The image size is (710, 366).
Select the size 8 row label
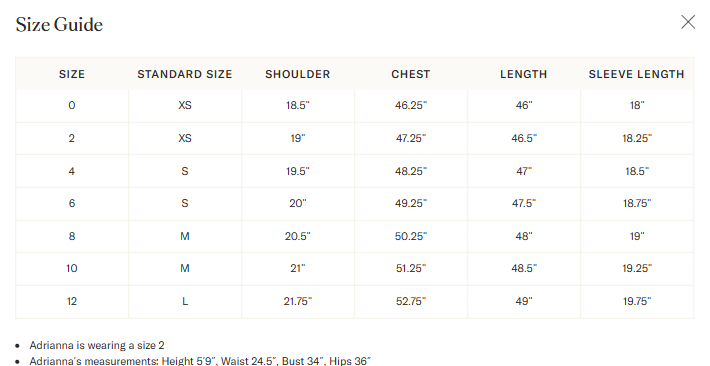point(72,236)
